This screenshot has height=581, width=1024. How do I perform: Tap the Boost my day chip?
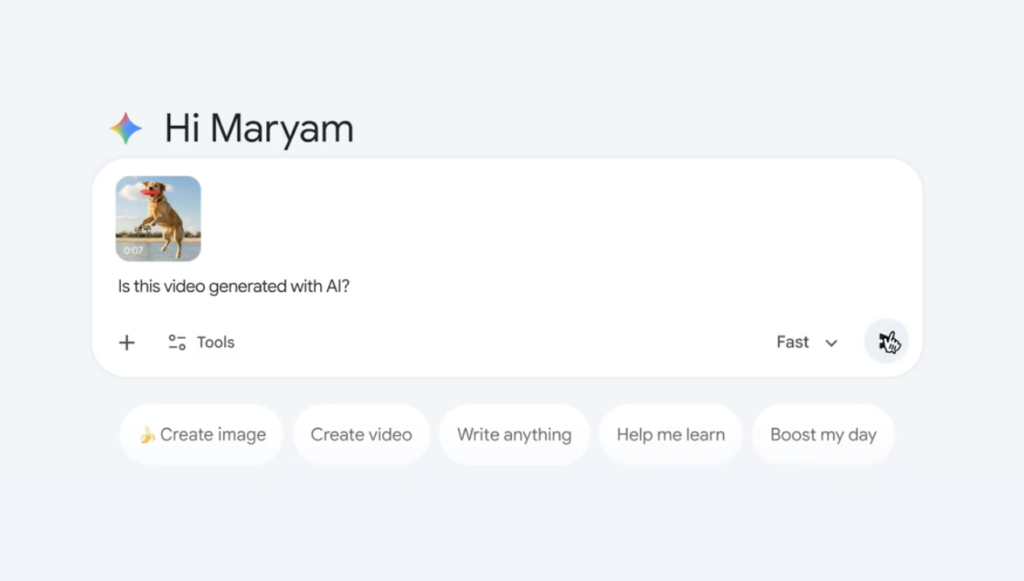coord(823,435)
